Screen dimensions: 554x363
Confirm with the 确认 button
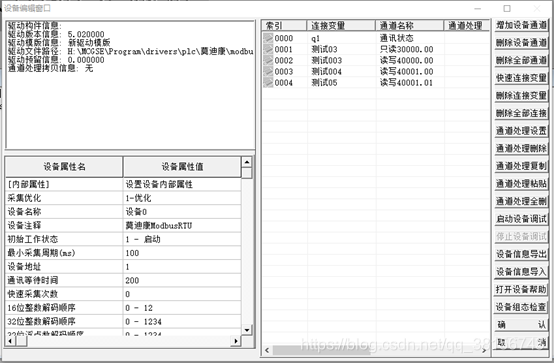[x=521, y=324]
